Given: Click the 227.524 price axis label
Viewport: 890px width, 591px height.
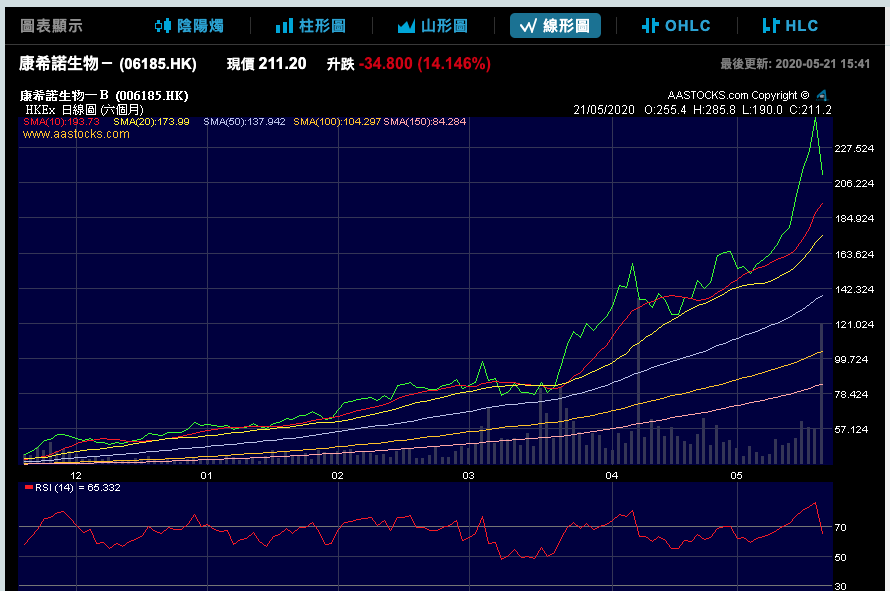Looking at the screenshot, I should click(x=854, y=149).
